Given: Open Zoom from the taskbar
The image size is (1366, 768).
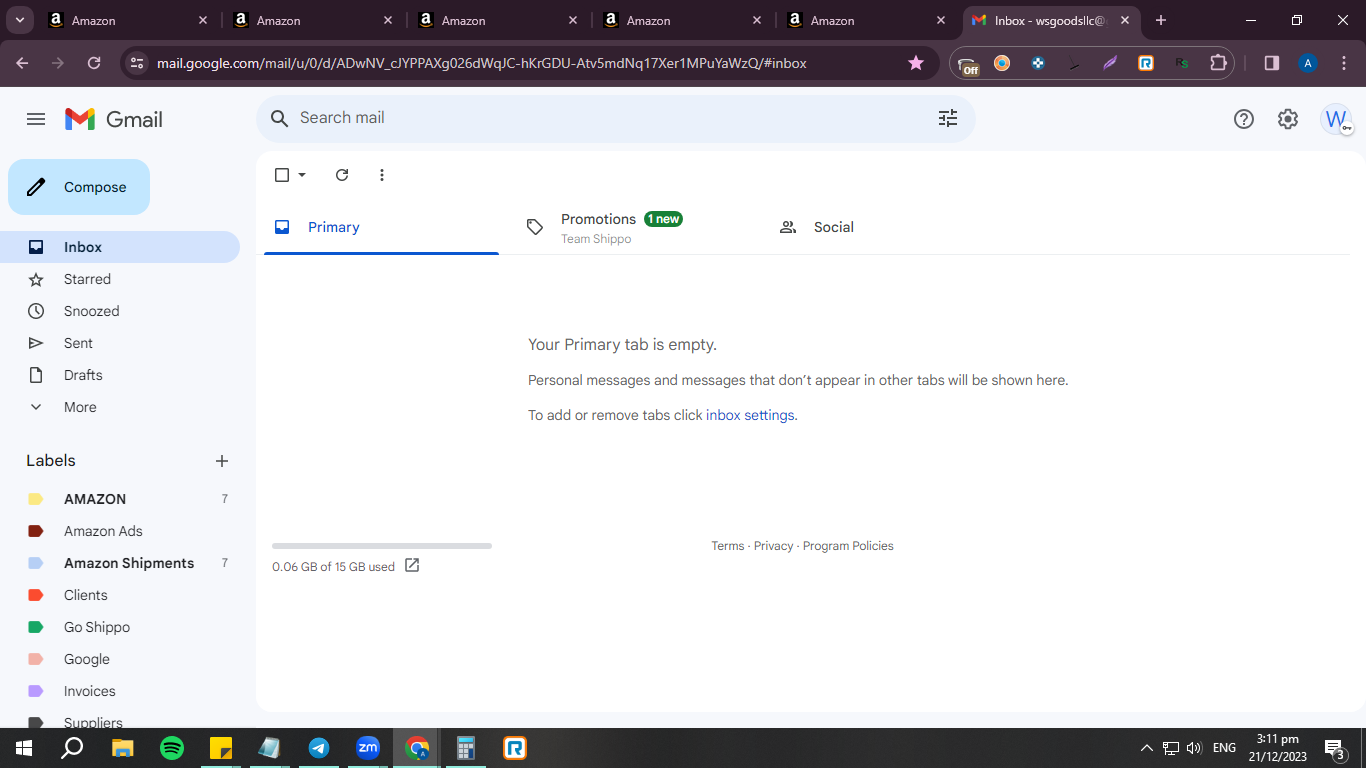Looking at the screenshot, I should pyautogui.click(x=368, y=748).
